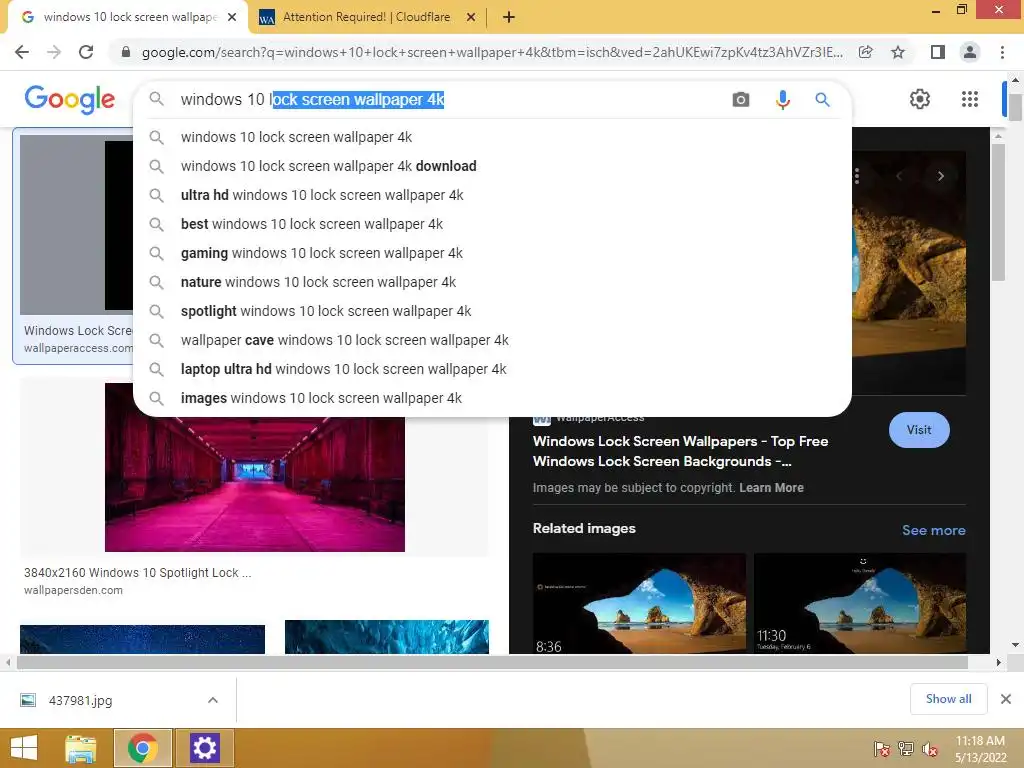
Task: Open network status in system tray
Action: coord(906,749)
